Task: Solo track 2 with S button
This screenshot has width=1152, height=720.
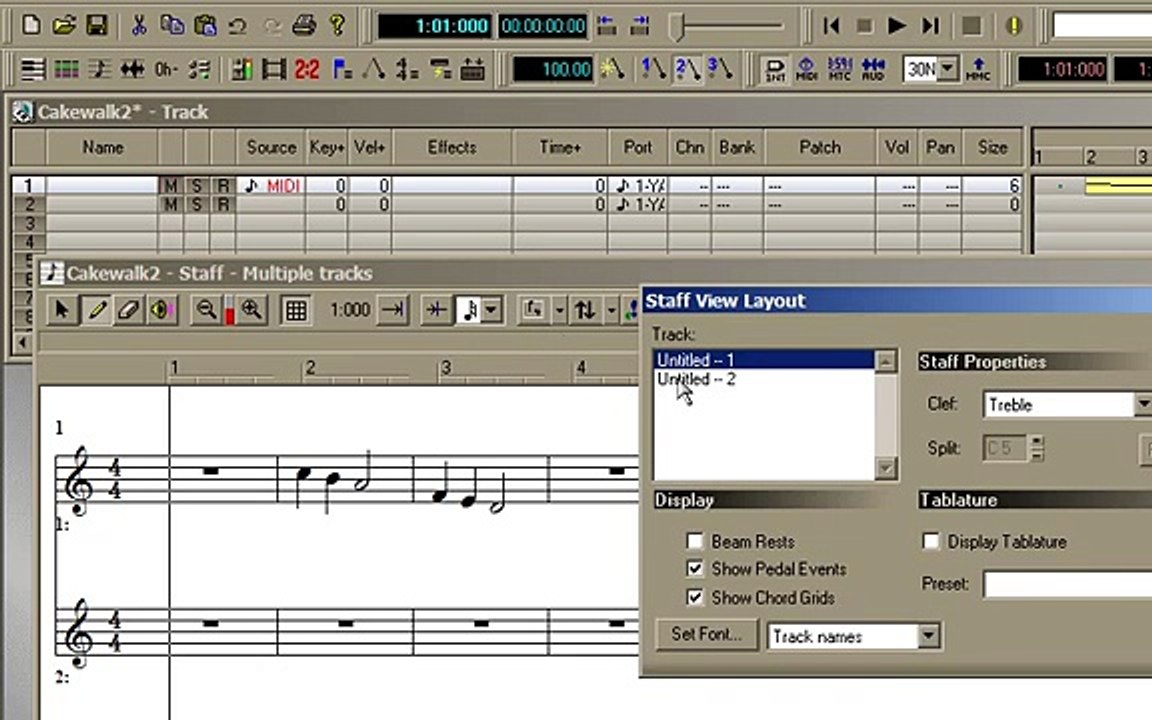Action: tap(196, 204)
